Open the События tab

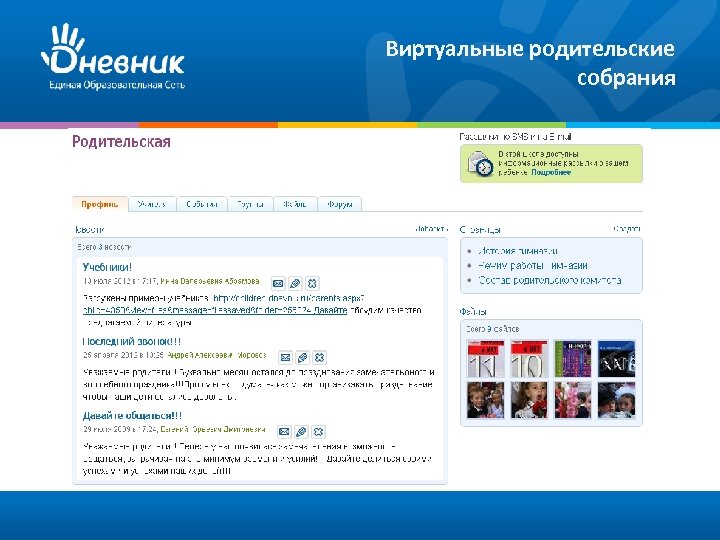[202, 204]
